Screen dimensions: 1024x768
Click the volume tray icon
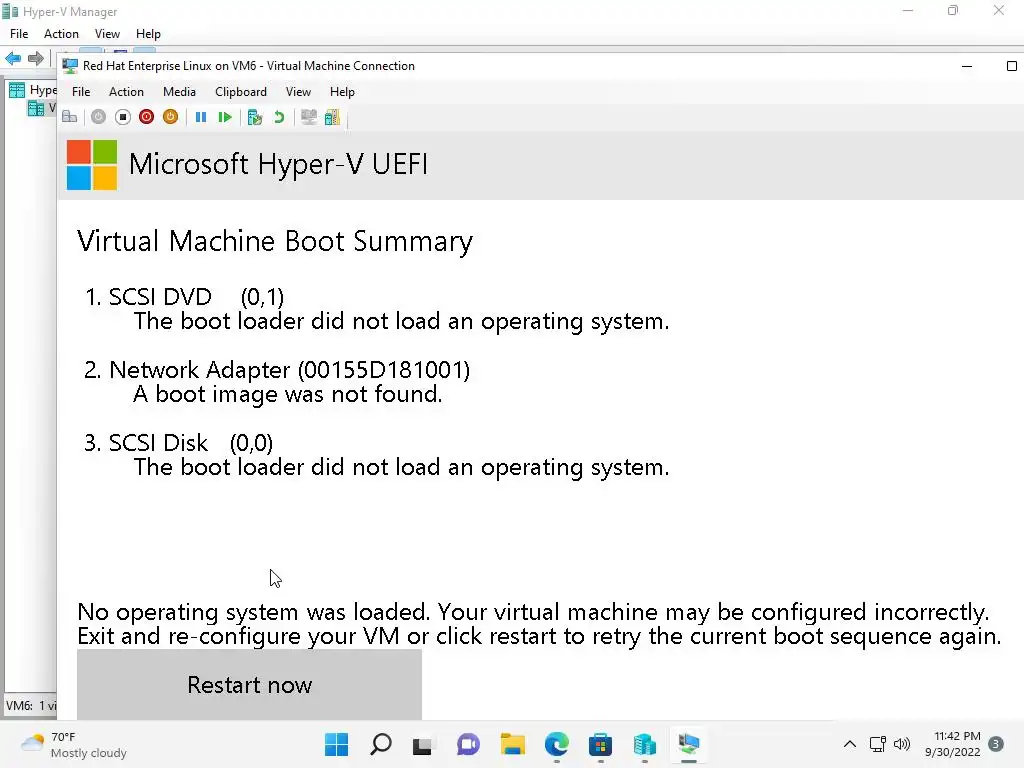coord(902,744)
